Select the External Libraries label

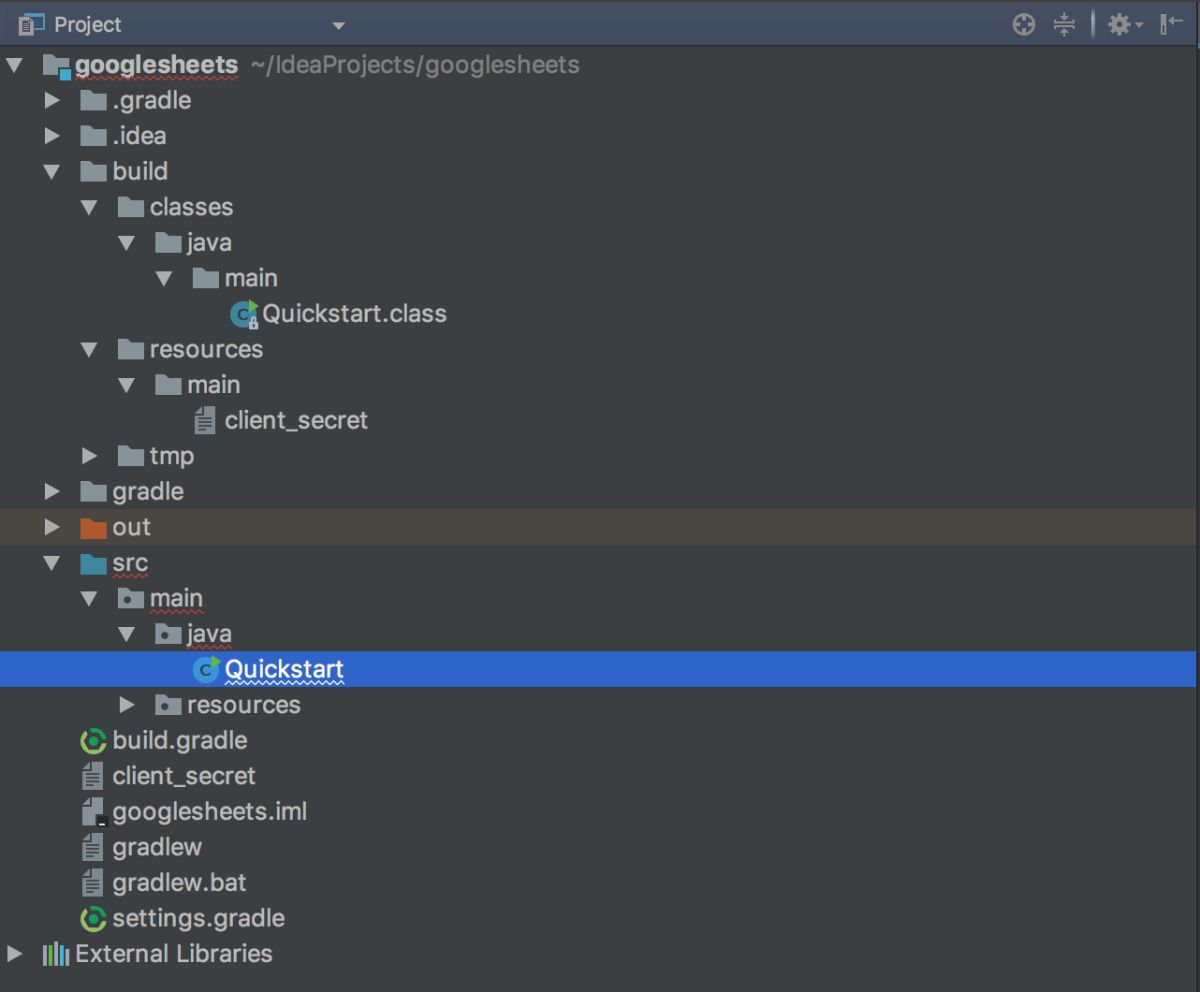click(x=174, y=954)
